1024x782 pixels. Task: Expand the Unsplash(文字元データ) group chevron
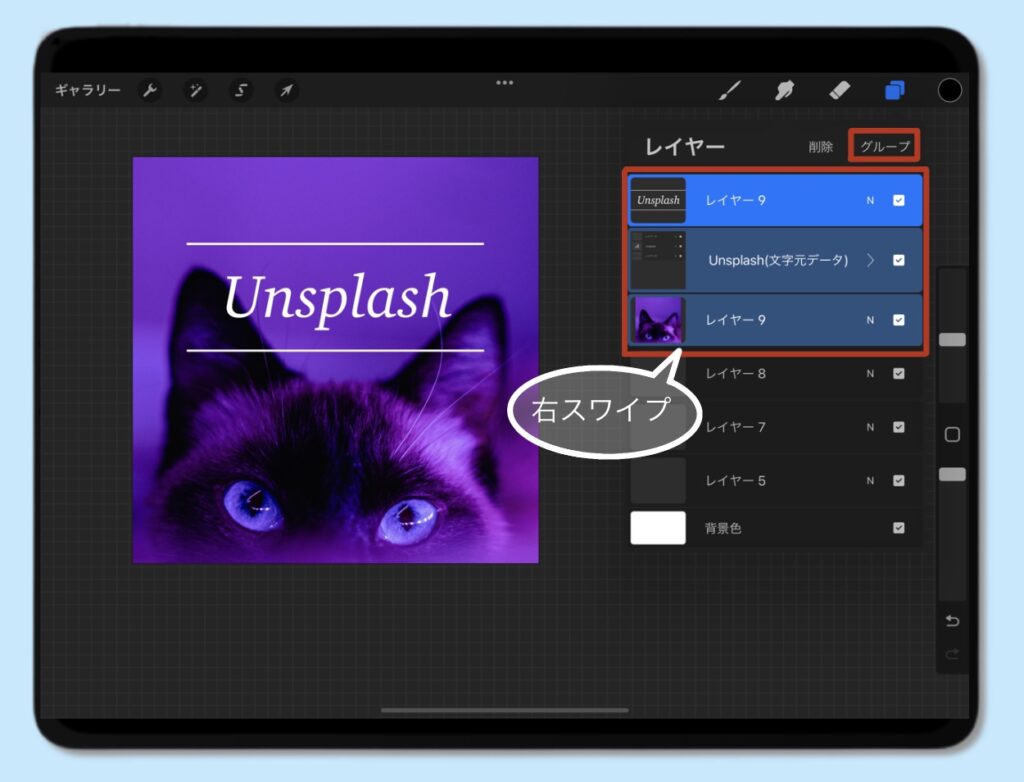(x=871, y=260)
